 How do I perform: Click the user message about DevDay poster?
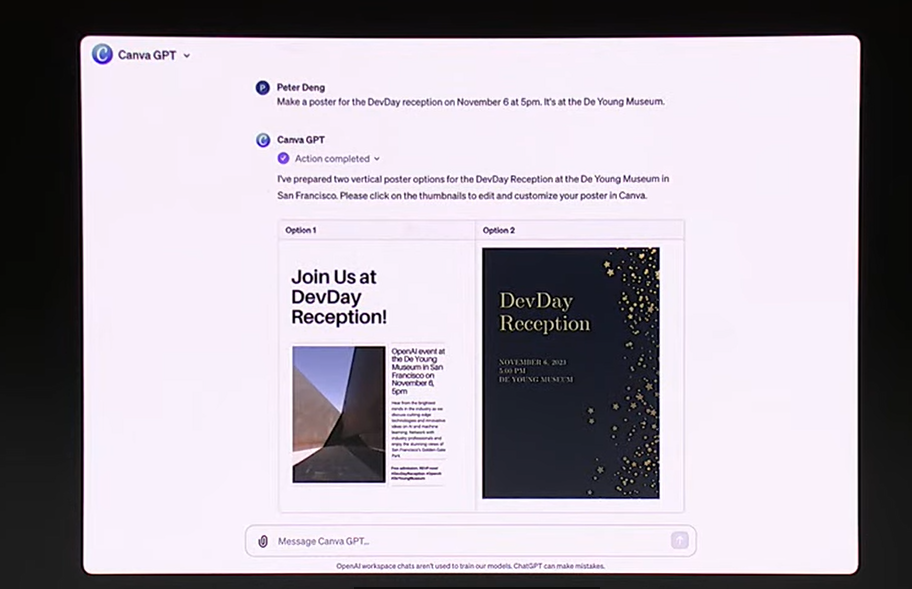[x=471, y=102]
